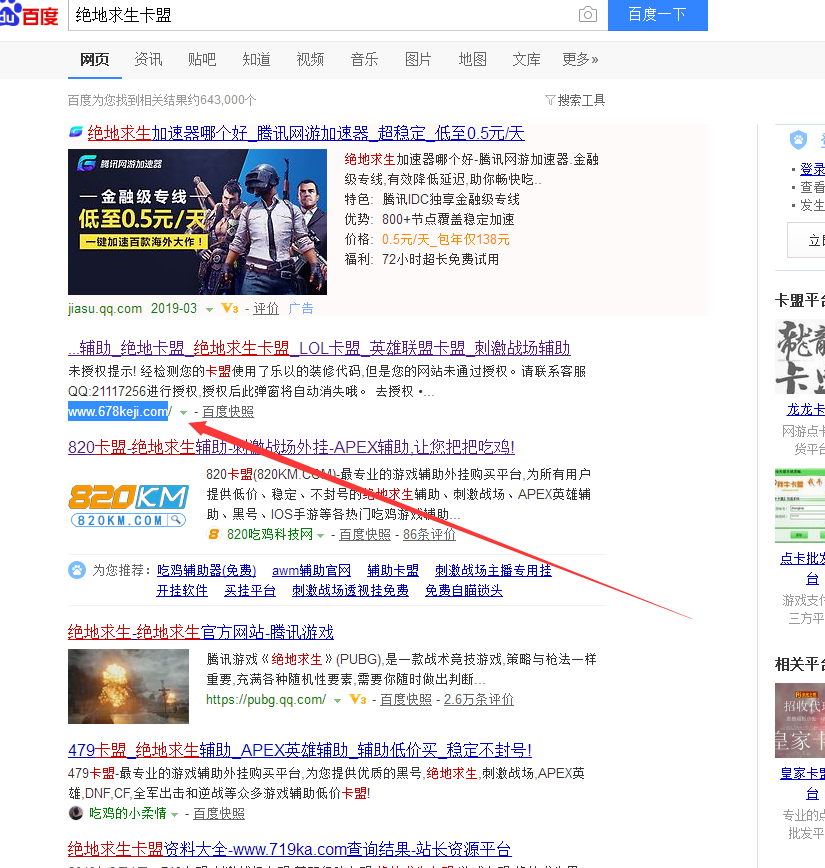Click the orange icon before 820吃鸡科技网
The height and width of the screenshot is (868, 825).
[x=214, y=535]
